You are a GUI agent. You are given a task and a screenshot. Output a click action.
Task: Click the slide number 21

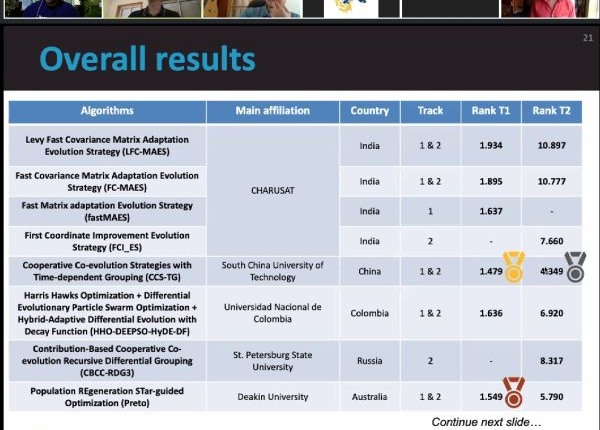click(x=587, y=39)
